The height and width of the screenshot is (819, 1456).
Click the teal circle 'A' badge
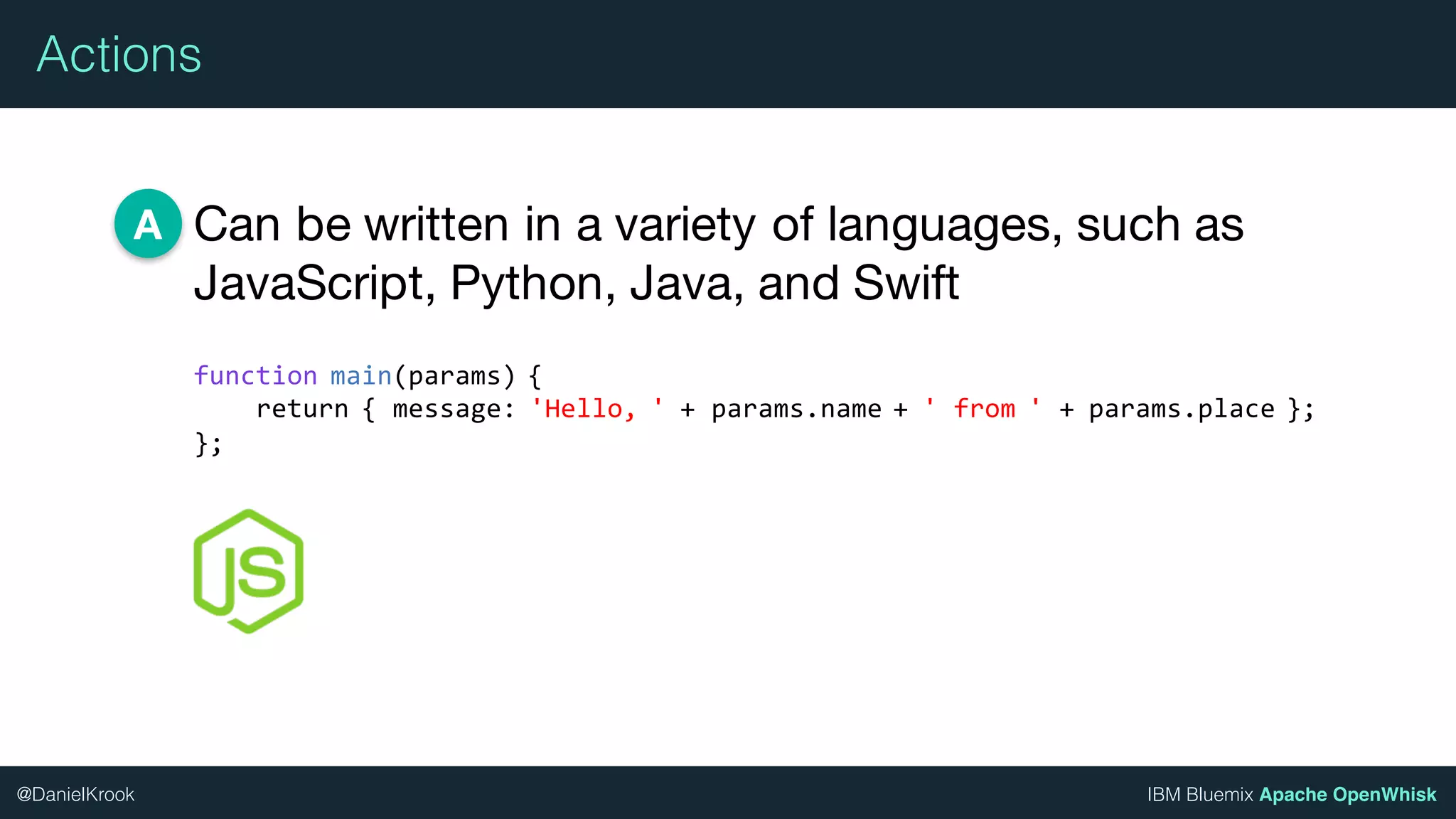pos(148,223)
